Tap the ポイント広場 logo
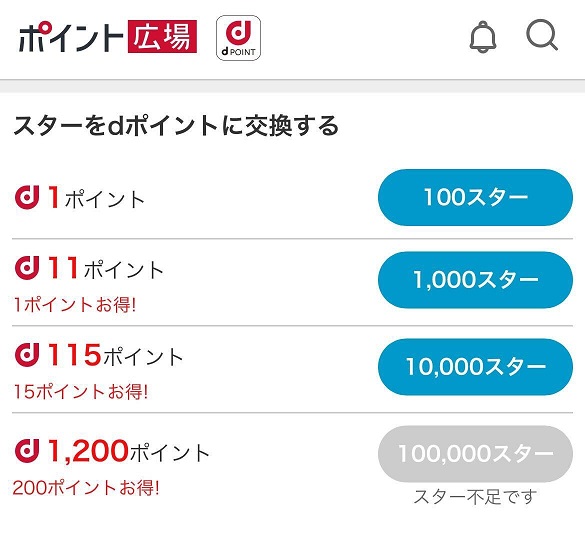This screenshot has width=585, height=535. pos(108,37)
